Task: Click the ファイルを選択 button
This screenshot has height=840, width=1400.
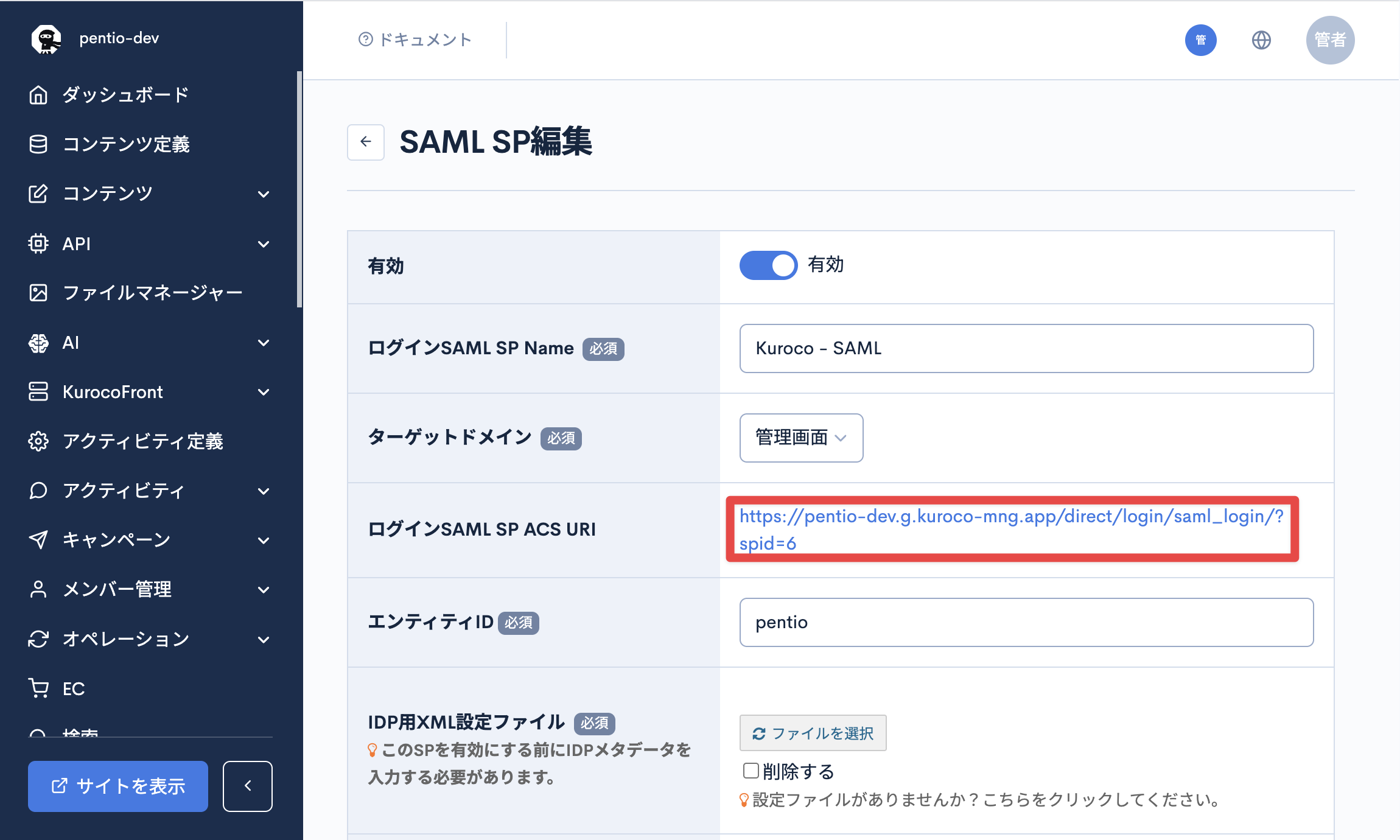Action: (x=813, y=733)
